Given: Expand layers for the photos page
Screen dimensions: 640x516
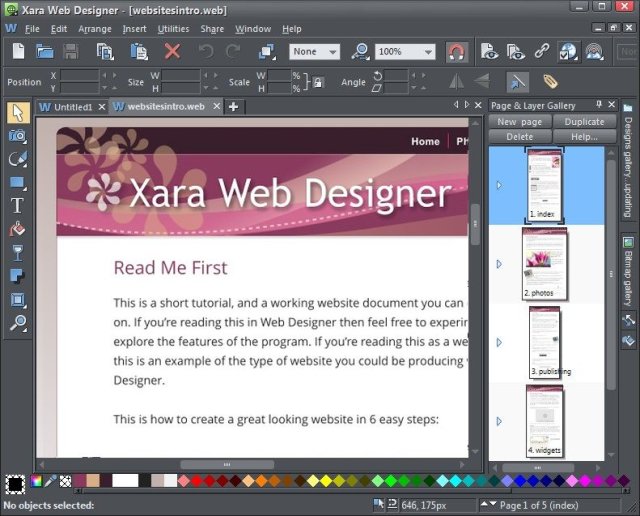Looking at the screenshot, I should (x=499, y=264).
